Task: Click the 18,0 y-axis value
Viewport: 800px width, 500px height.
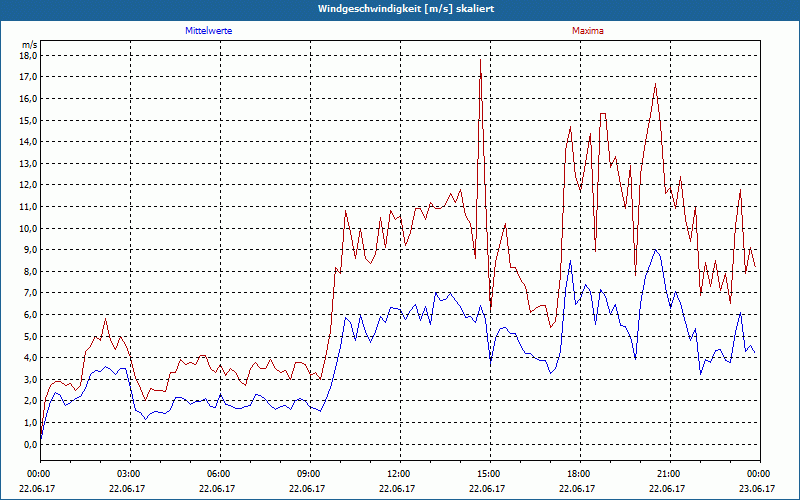Action: (29, 55)
